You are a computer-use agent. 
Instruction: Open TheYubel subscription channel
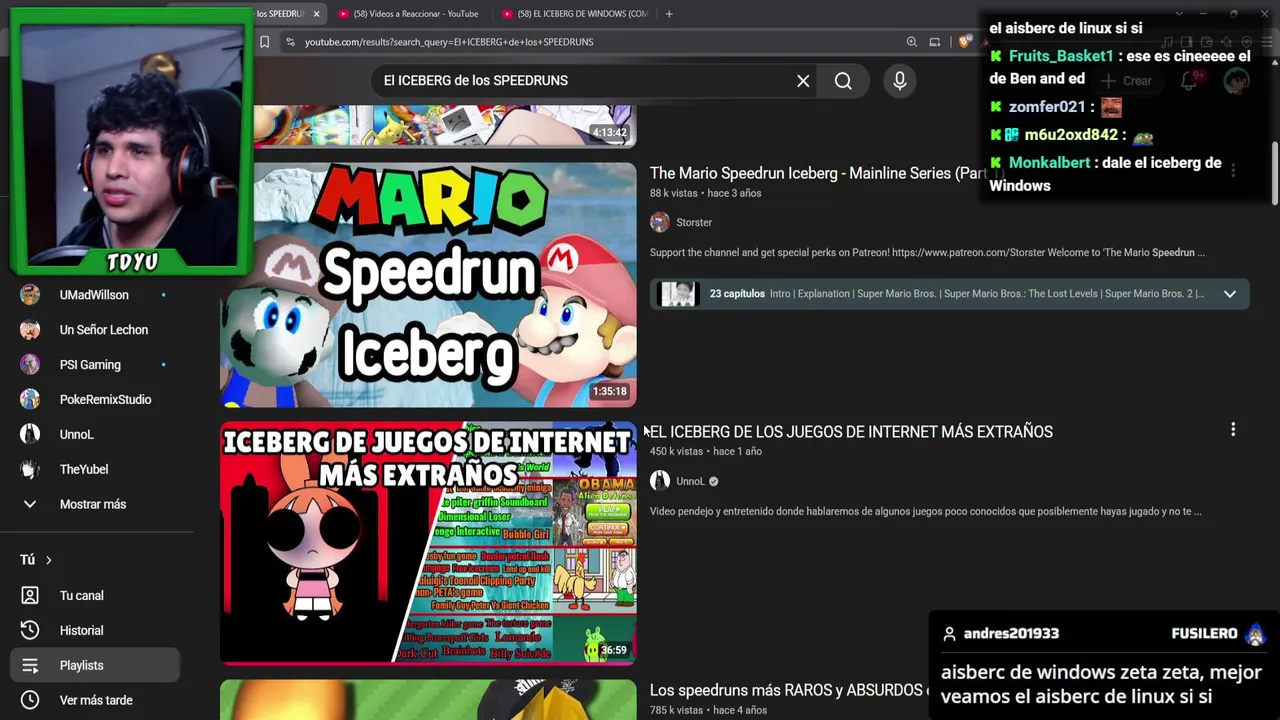84,470
